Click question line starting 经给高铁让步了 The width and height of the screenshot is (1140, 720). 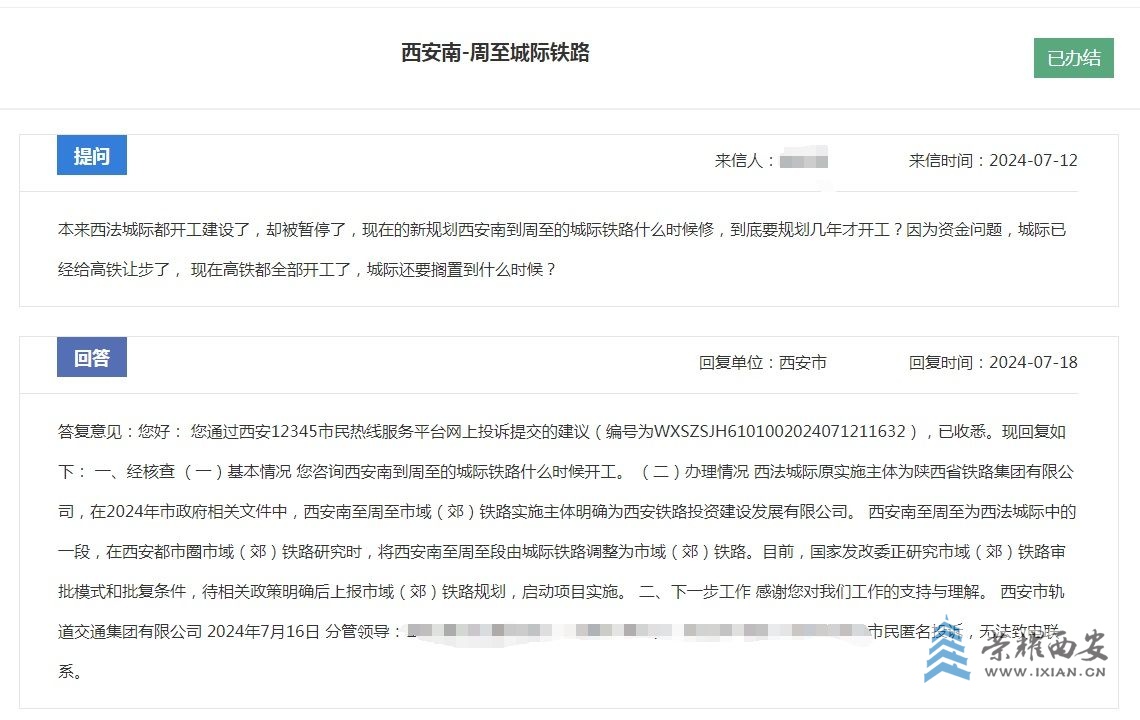point(308,270)
